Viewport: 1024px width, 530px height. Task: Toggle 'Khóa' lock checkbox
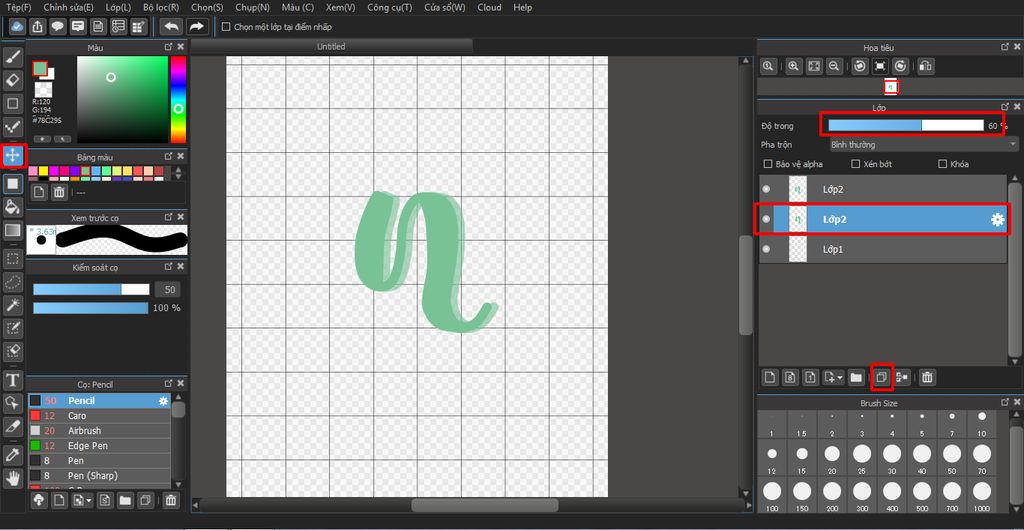[x=942, y=164]
